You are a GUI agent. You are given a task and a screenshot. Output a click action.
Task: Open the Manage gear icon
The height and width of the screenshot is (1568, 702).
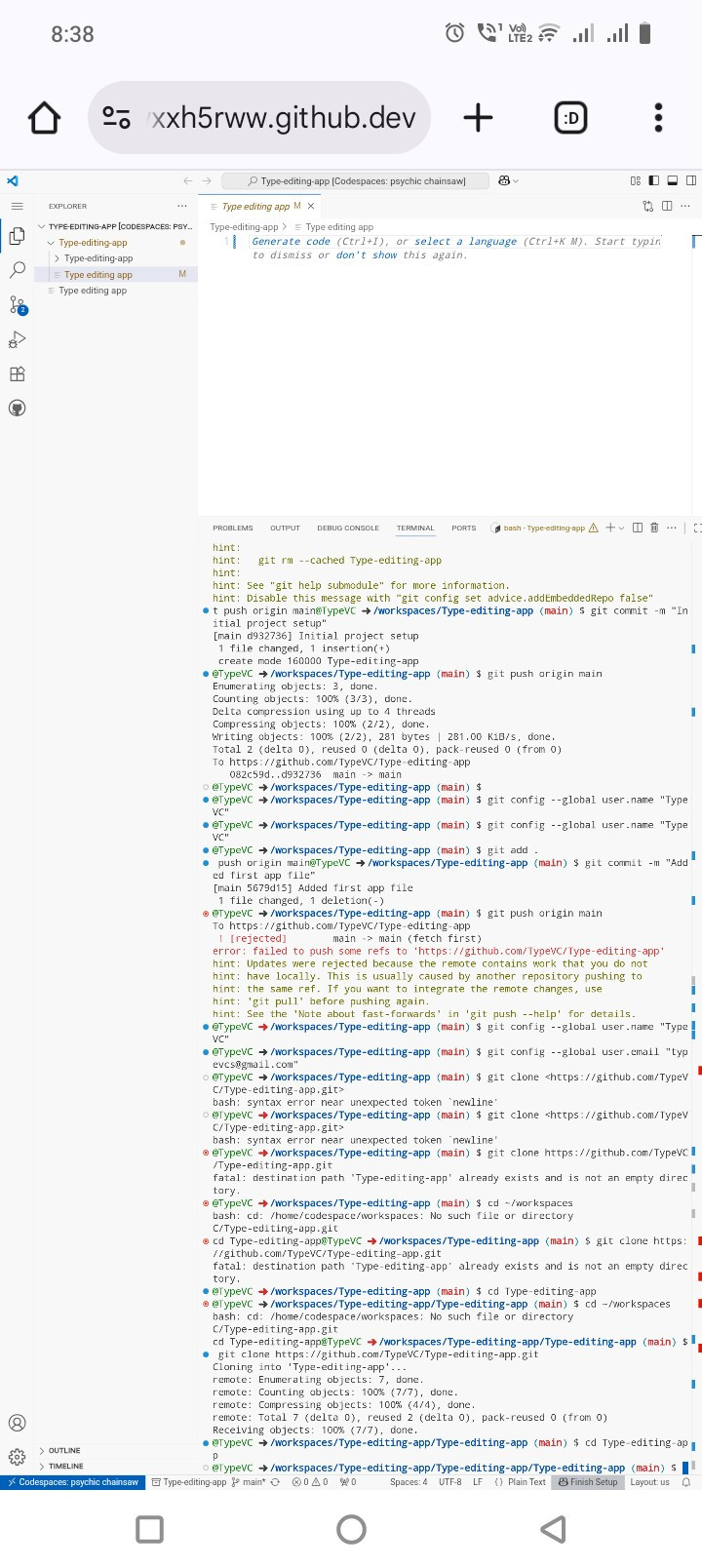tap(17, 1457)
